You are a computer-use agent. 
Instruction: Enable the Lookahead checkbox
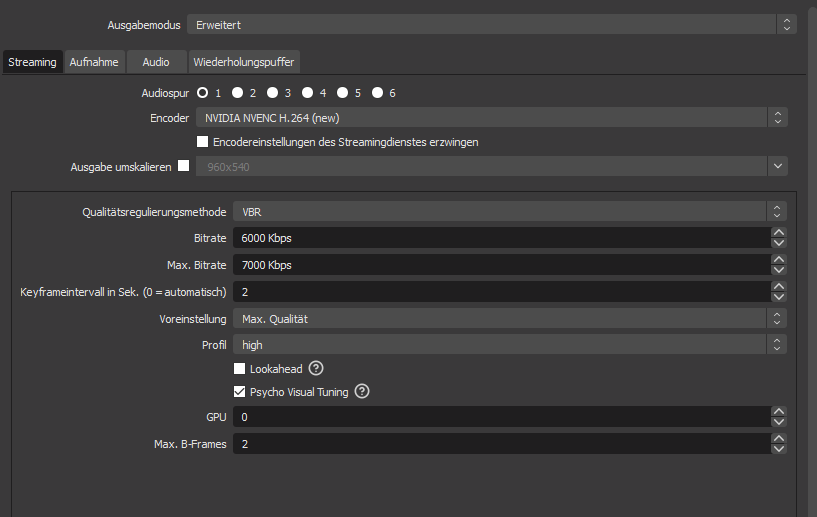tap(239, 368)
